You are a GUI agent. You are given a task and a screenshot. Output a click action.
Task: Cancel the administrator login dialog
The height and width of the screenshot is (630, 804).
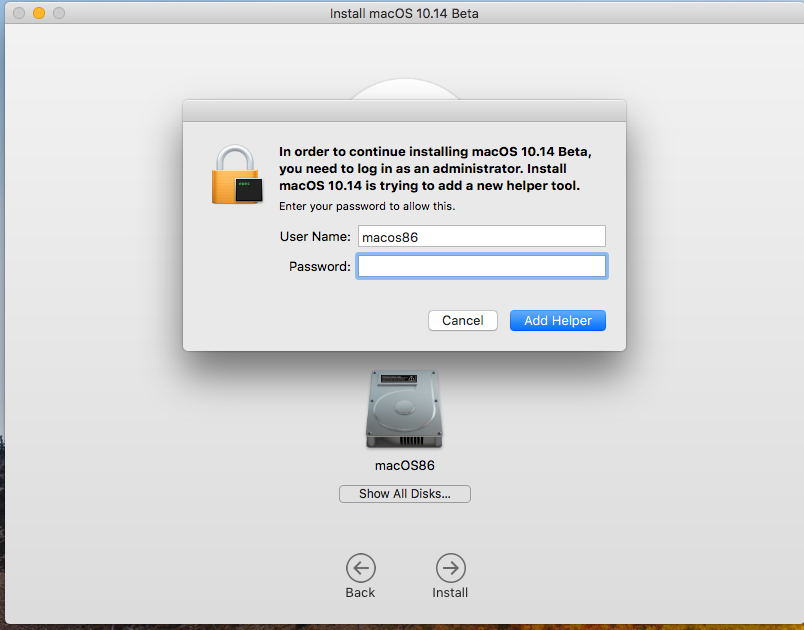463,320
